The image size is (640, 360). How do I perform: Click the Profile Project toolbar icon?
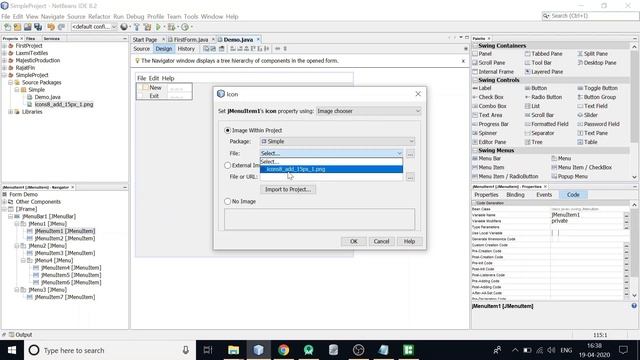(185, 27)
